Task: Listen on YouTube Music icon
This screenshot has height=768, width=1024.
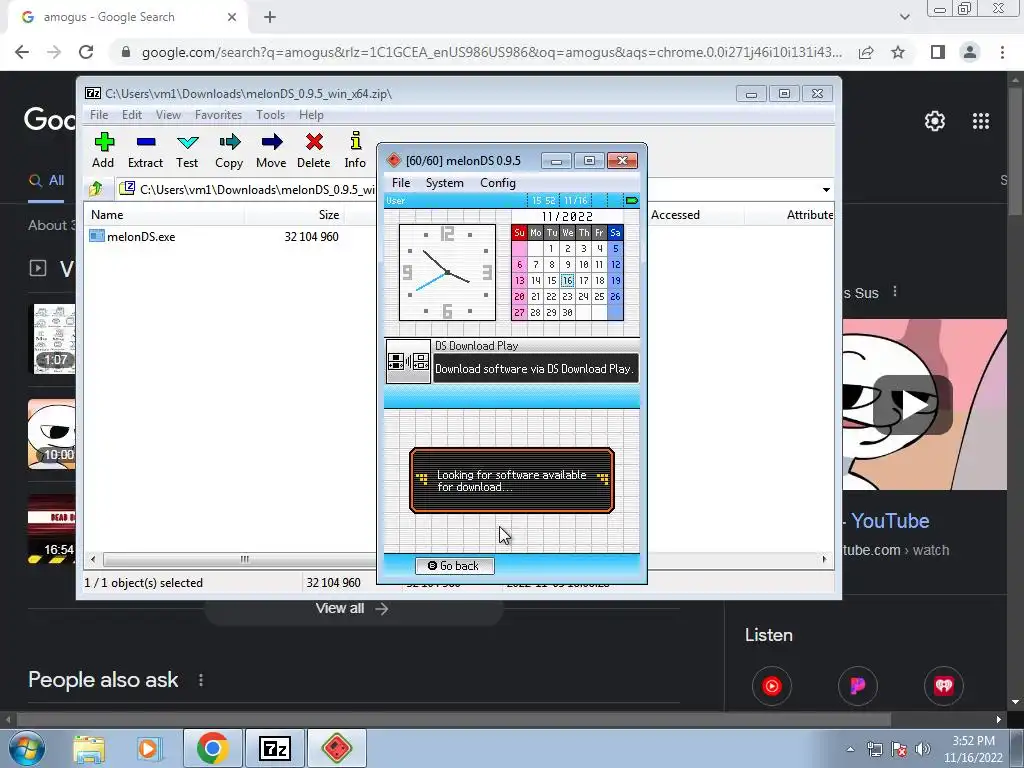Action: [x=771, y=686]
